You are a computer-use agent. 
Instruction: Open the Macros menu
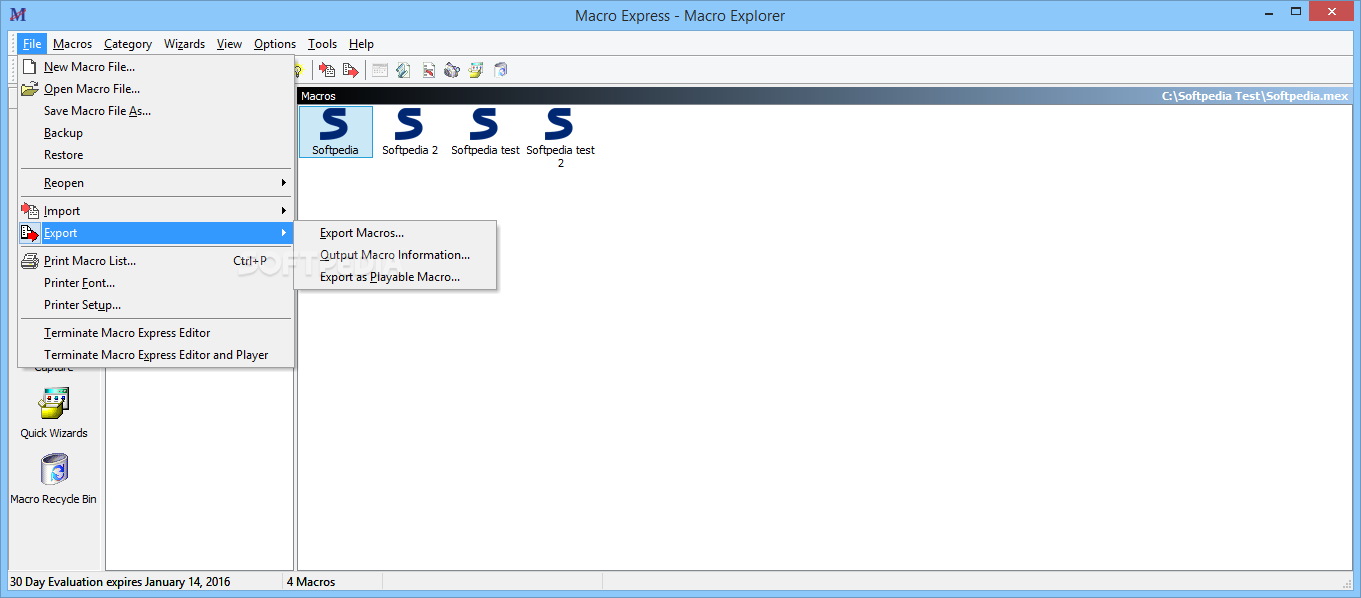73,44
